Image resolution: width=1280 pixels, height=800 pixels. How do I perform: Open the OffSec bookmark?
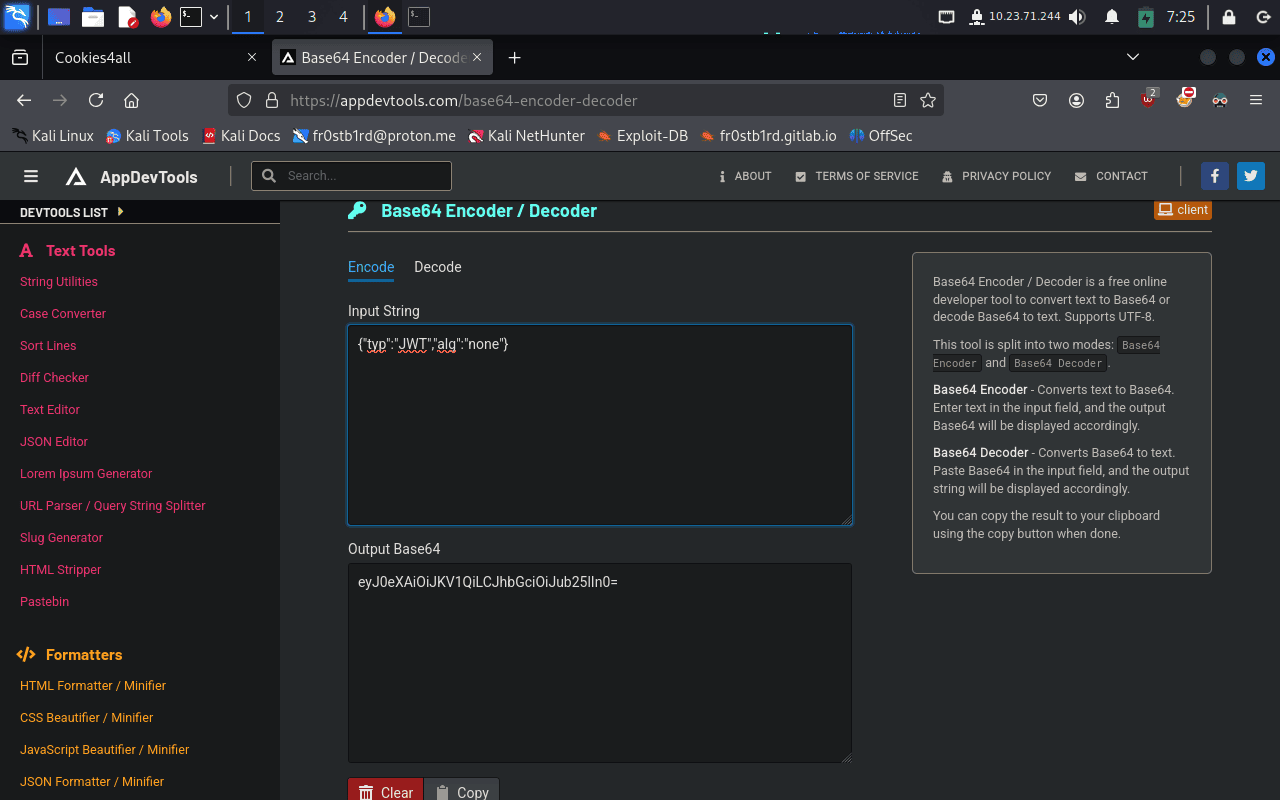881,136
